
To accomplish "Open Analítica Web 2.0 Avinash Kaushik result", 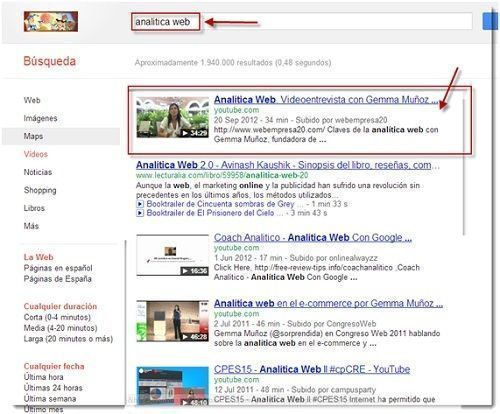I will pyautogui.click(x=288, y=165).
